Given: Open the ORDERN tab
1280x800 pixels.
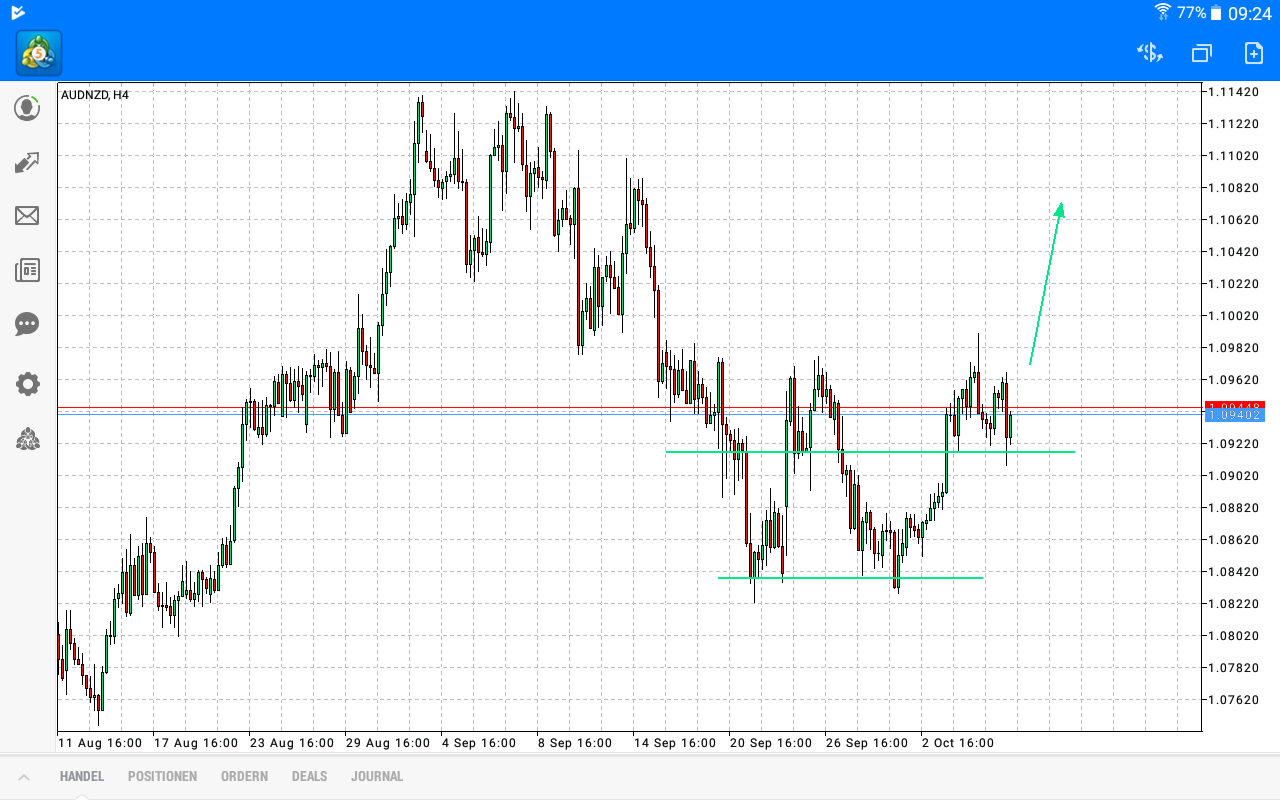Looking at the screenshot, I should (x=244, y=776).
